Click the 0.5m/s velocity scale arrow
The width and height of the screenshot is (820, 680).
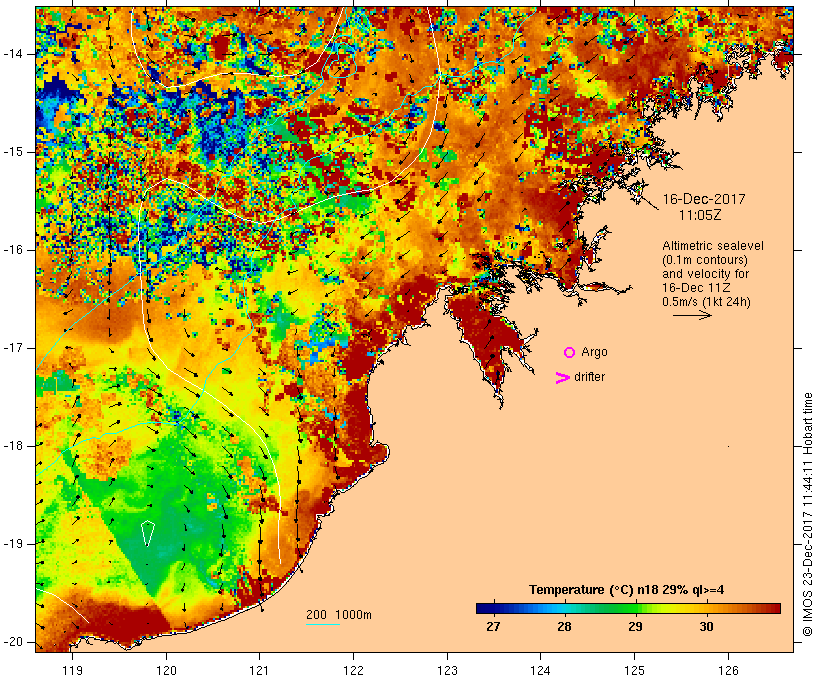tap(692, 315)
